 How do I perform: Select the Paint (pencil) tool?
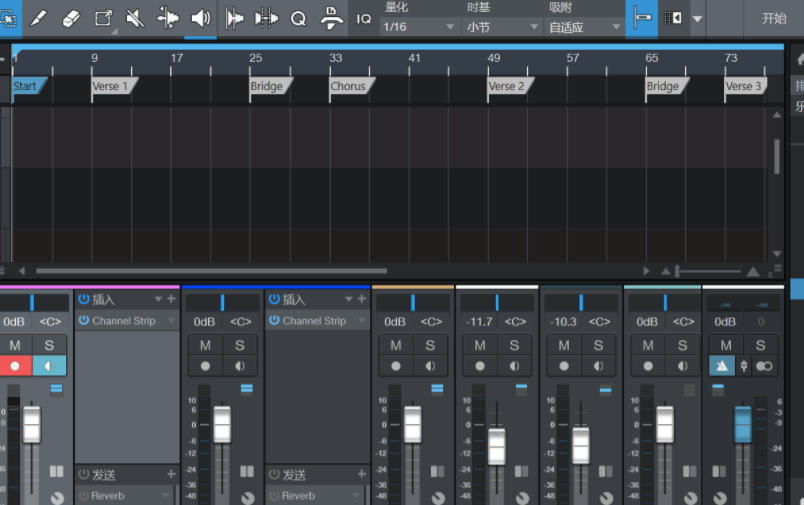38,18
